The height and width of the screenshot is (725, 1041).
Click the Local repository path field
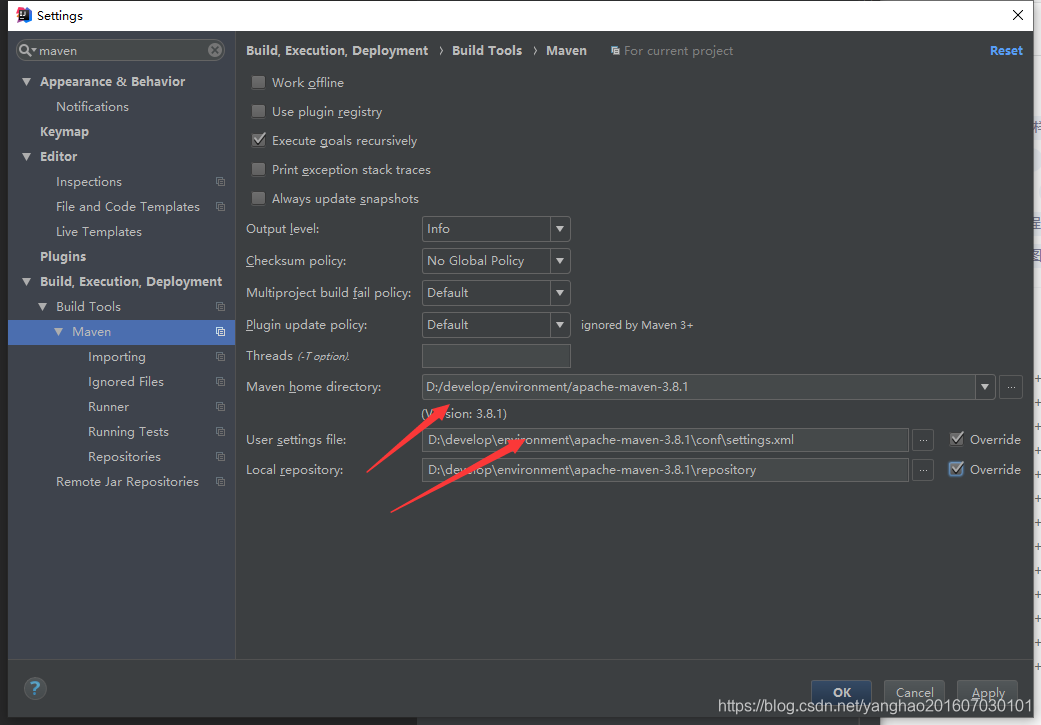pos(665,470)
